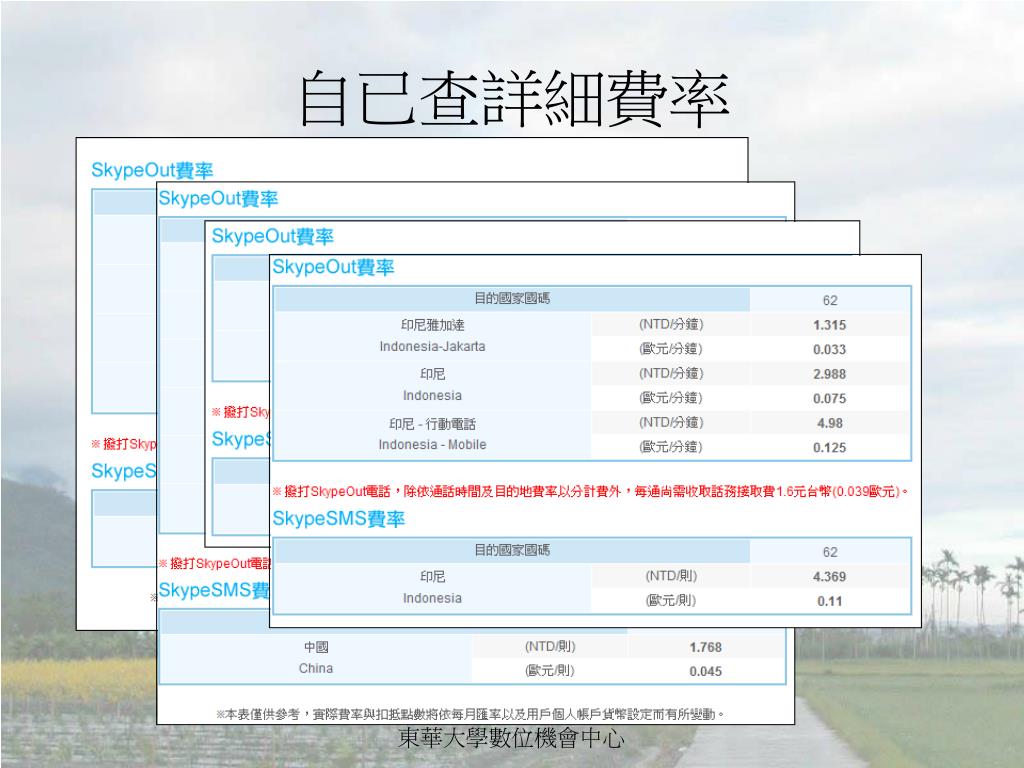Select the 1.768 China SMS rate
Viewport: 1024px width, 768px height.
[x=705, y=647]
